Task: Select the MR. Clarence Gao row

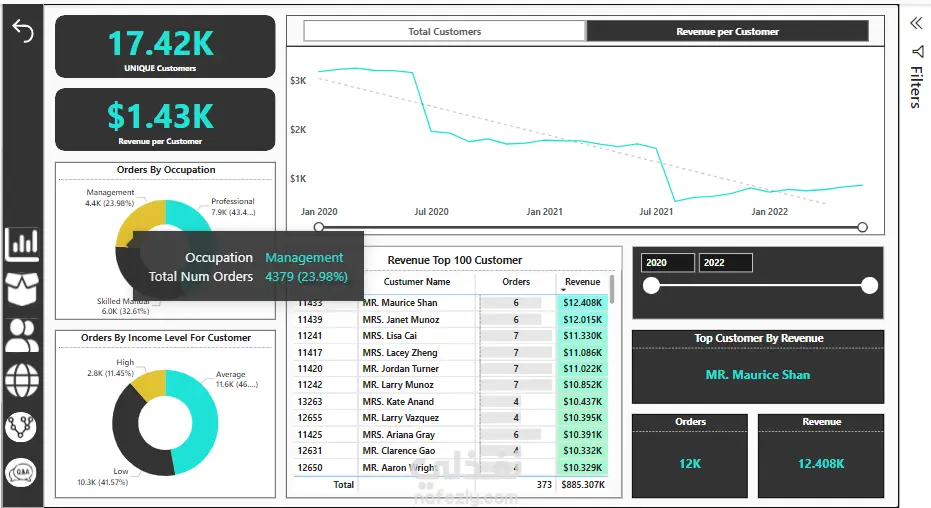Action: click(x=452, y=451)
